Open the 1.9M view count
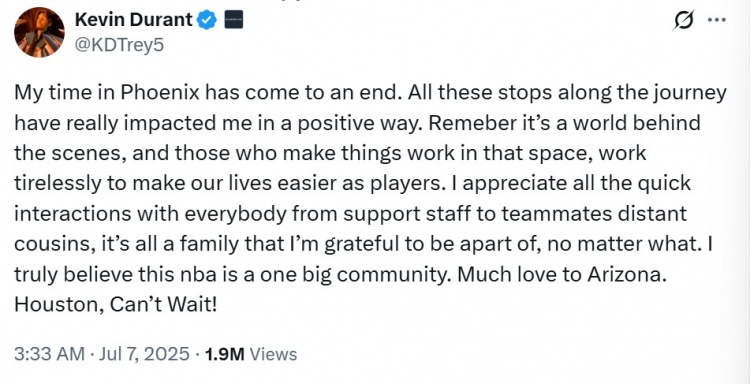Image resolution: width=750 pixels, height=384 pixels. [225, 354]
